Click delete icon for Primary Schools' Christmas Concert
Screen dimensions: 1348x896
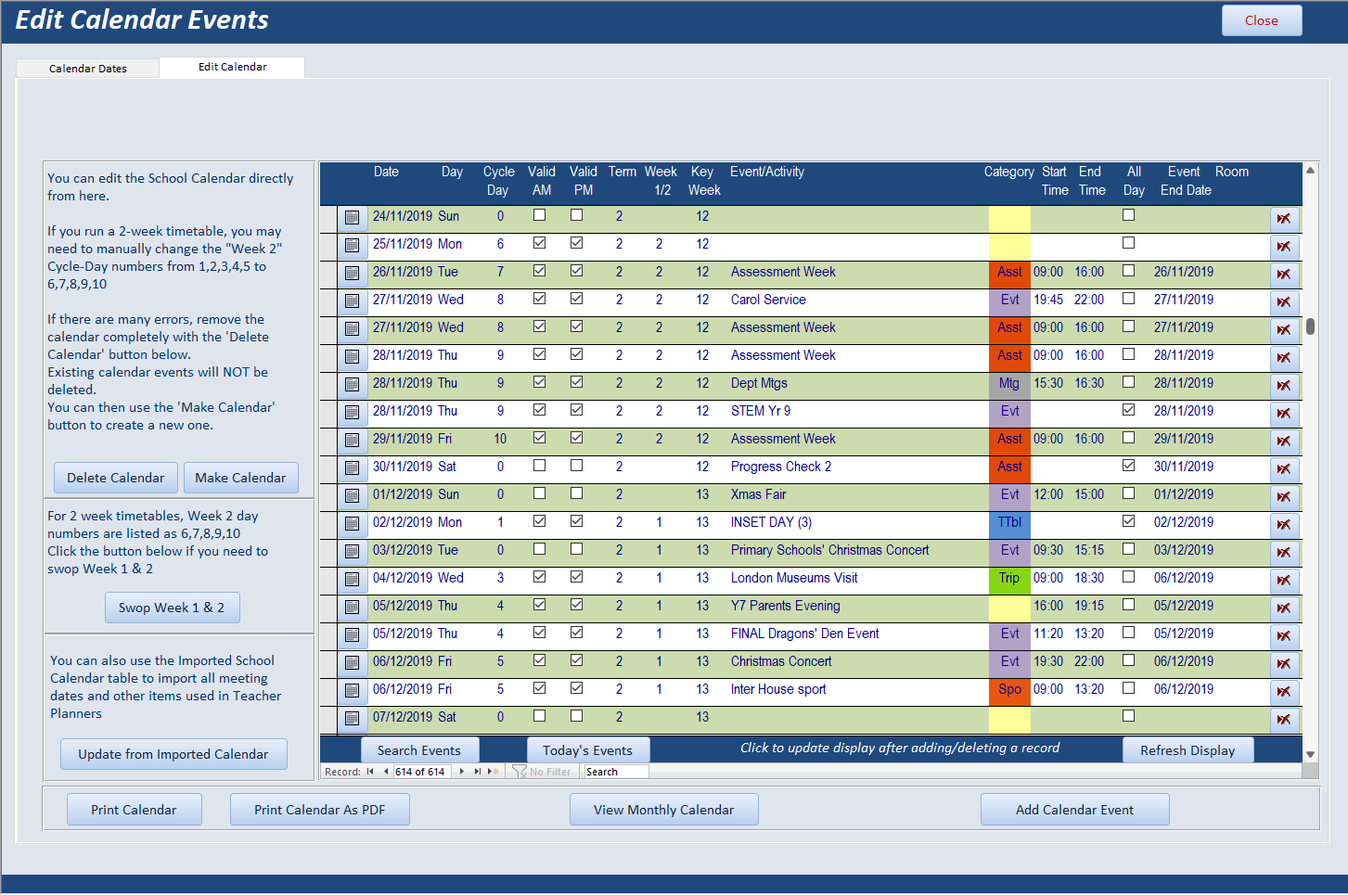1284,553
